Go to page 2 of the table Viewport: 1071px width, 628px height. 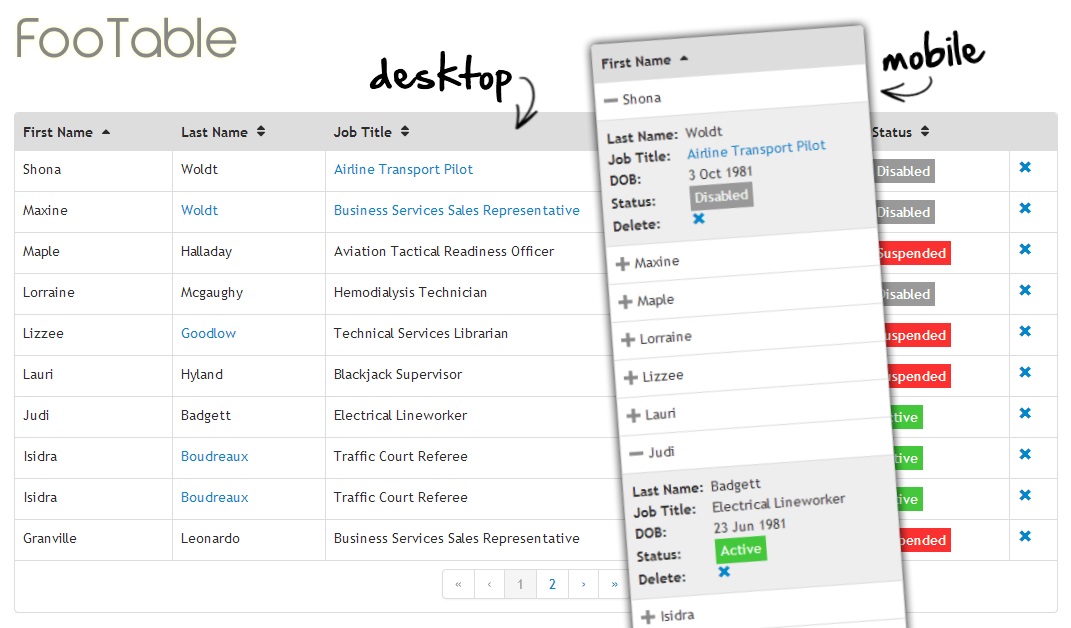pyautogui.click(x=552, y=584)
